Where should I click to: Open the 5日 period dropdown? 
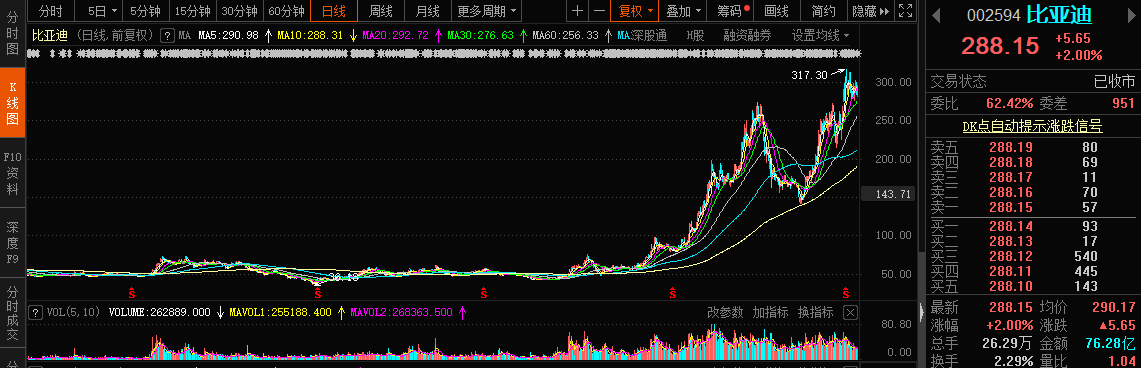coord(99,11)
